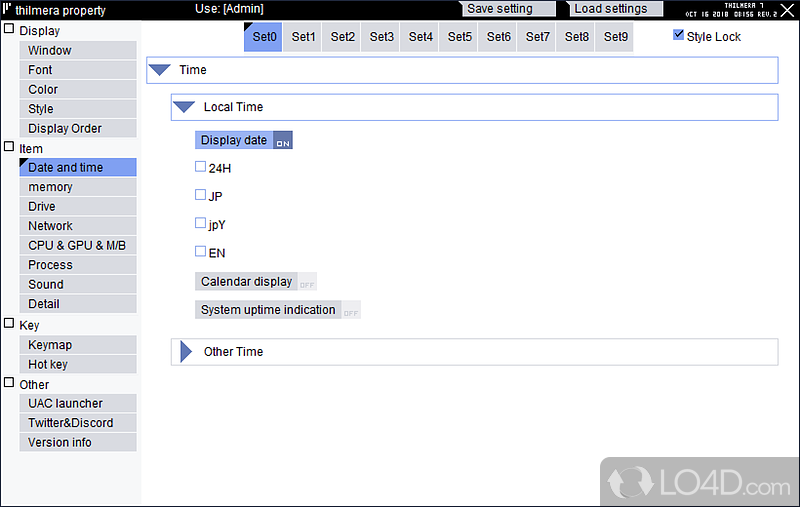Toggle the Key category checkbox
The width and height of the screenshot is (800, 507).
[9, 323]
